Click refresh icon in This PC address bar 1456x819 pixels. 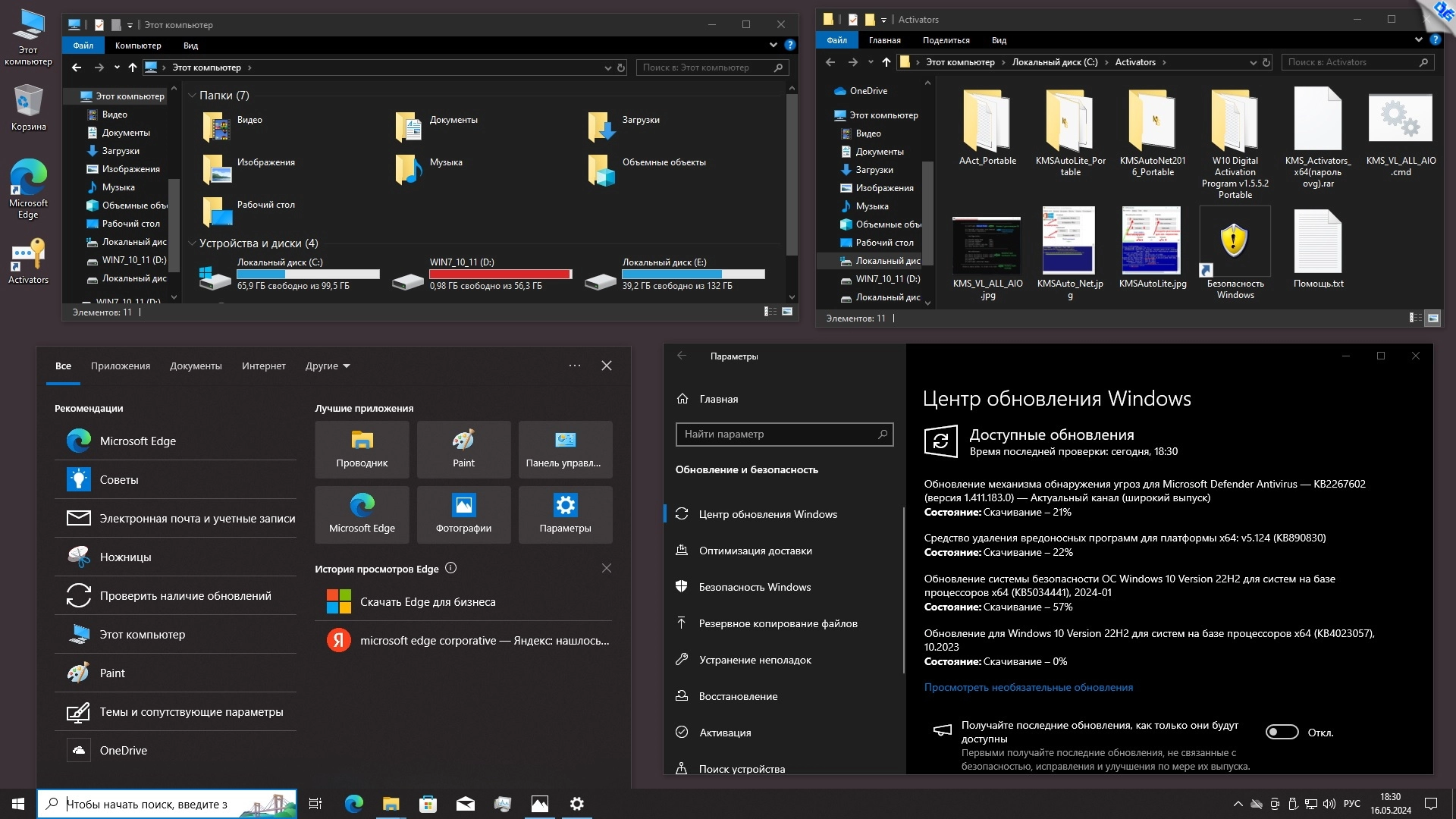pos(621,67)
